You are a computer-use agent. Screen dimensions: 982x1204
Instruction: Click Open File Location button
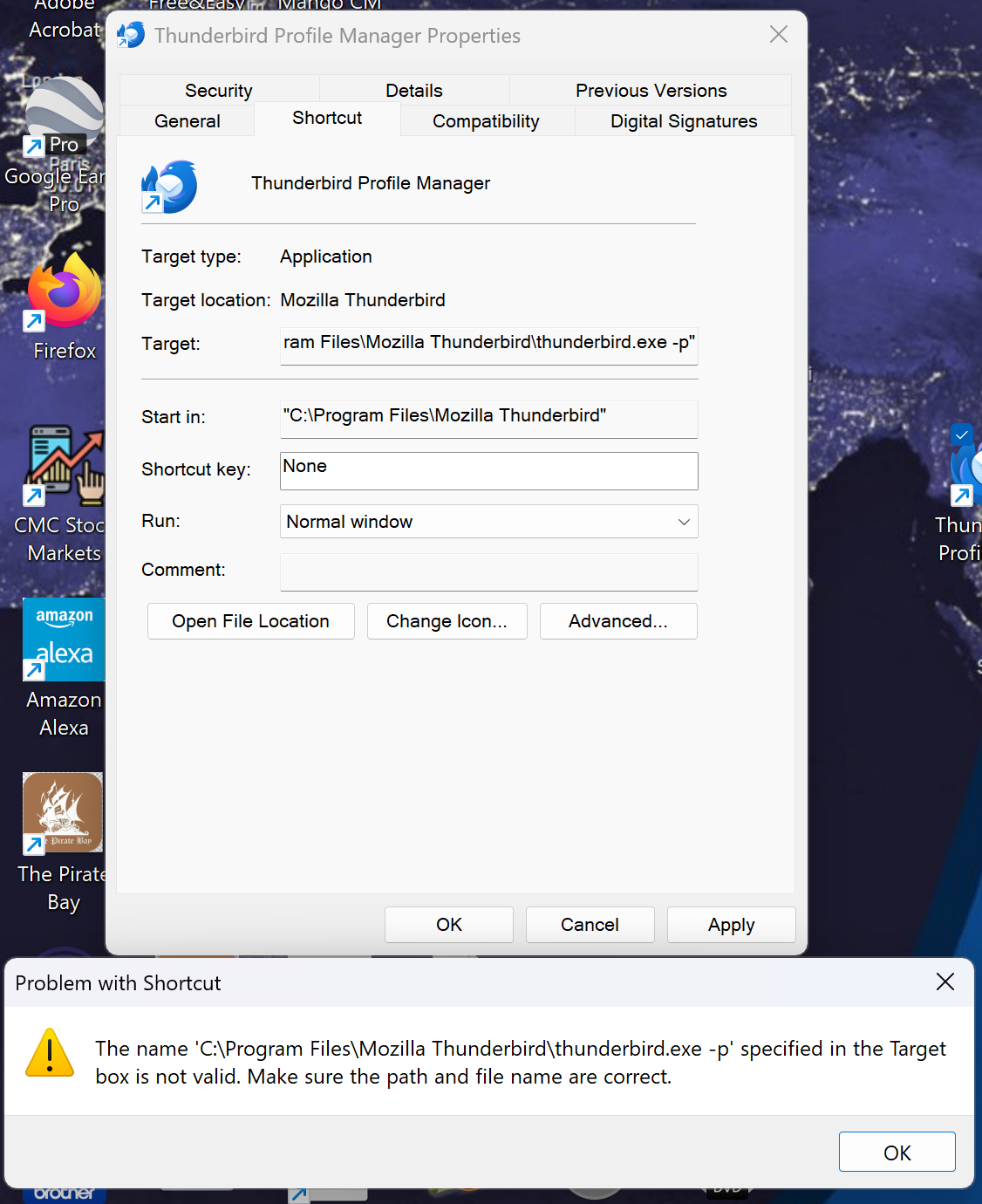(251, 621)
